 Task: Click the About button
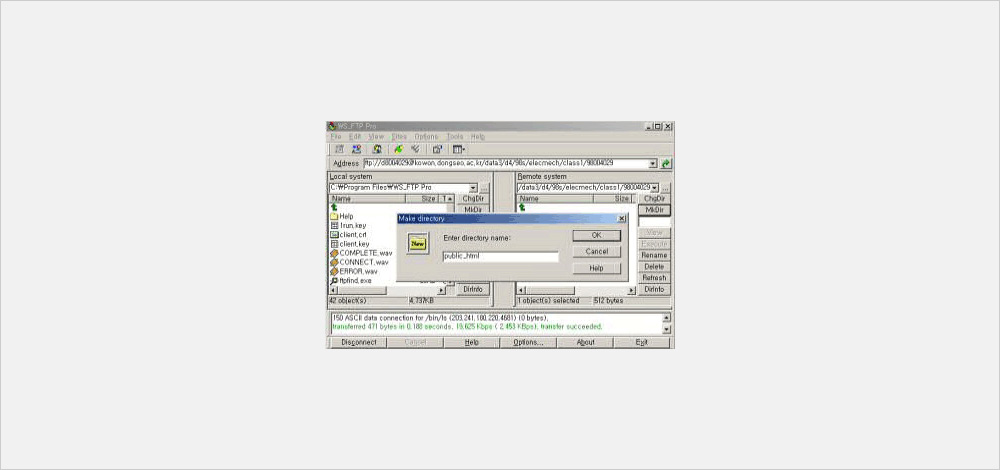pyautogui.click(x=585, y=342)
